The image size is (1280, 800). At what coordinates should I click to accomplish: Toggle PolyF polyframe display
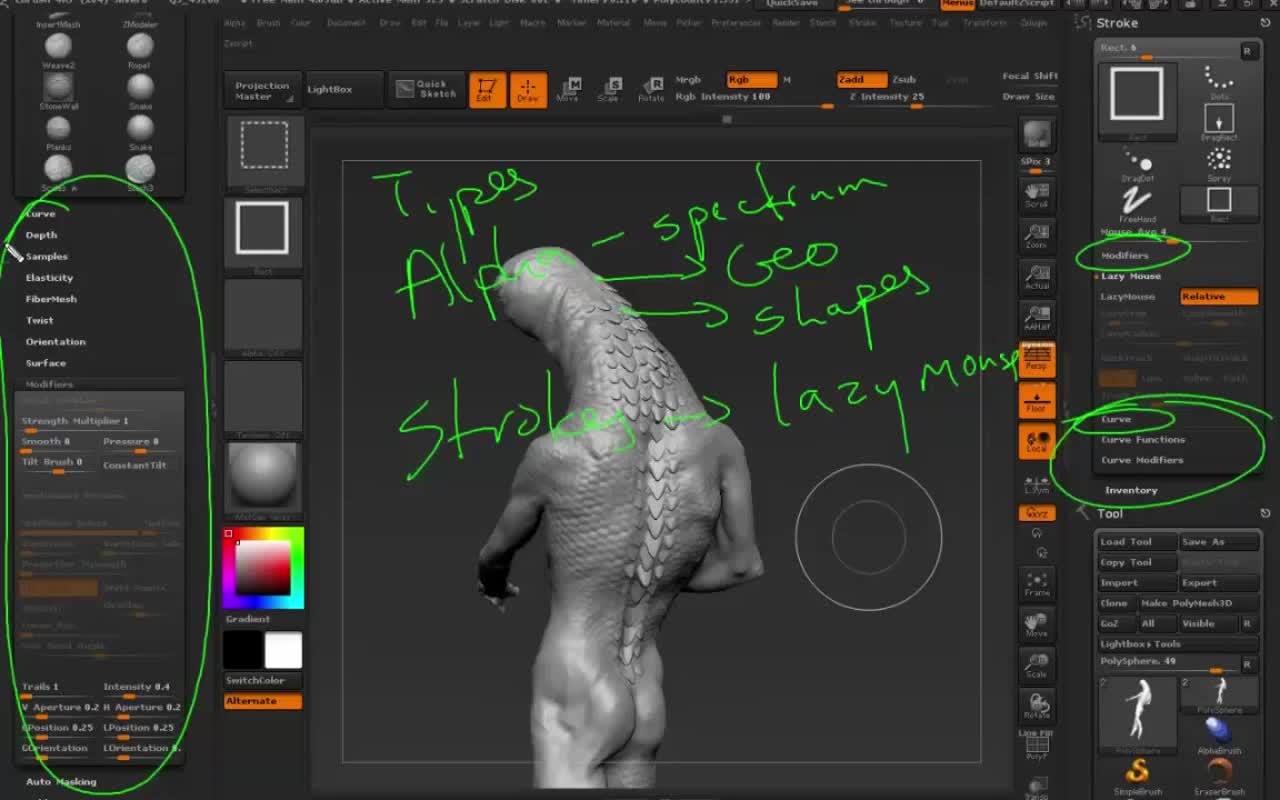click(x=1037, y=747)
